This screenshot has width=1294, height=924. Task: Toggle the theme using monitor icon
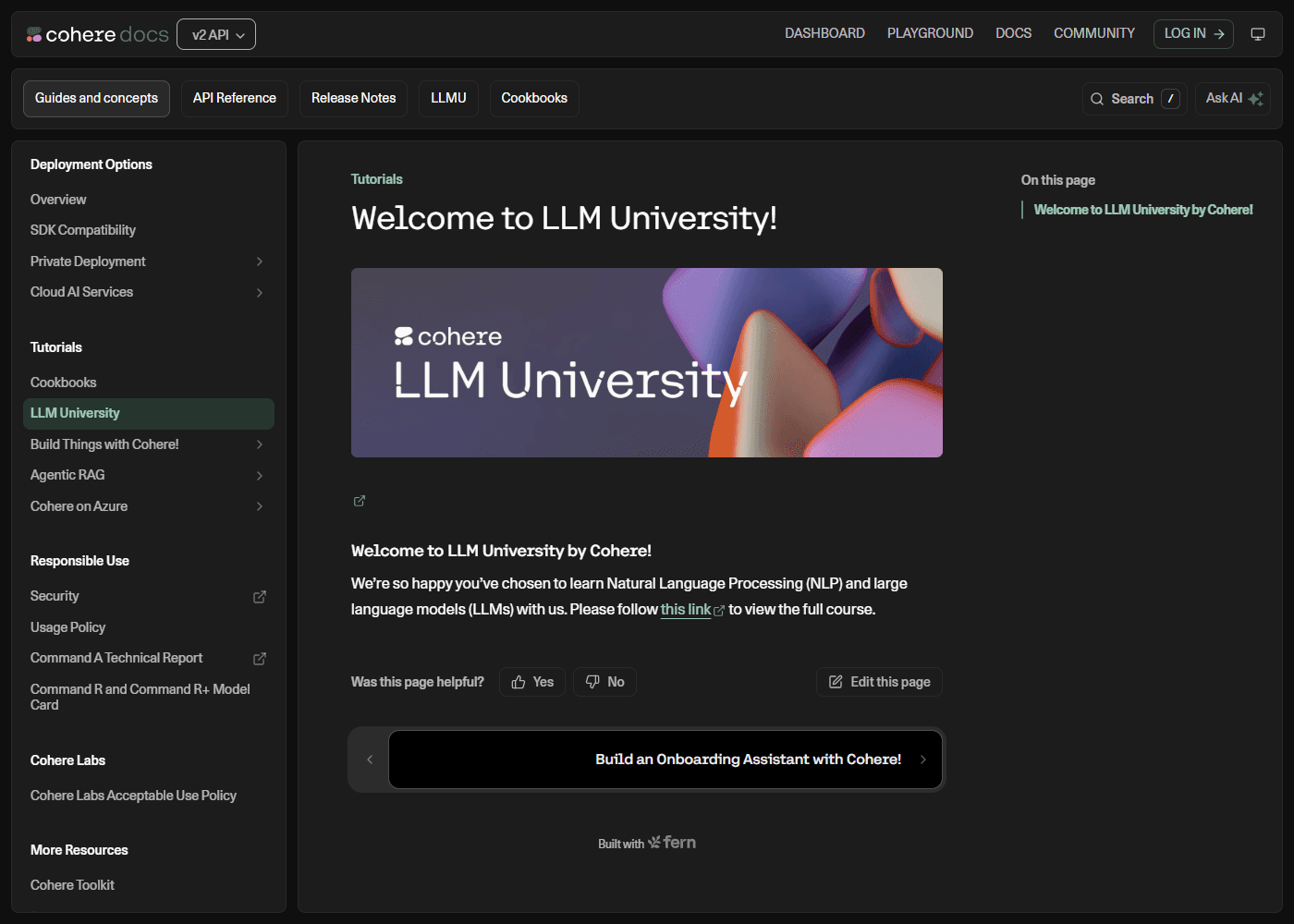[x=1258, y=34]
